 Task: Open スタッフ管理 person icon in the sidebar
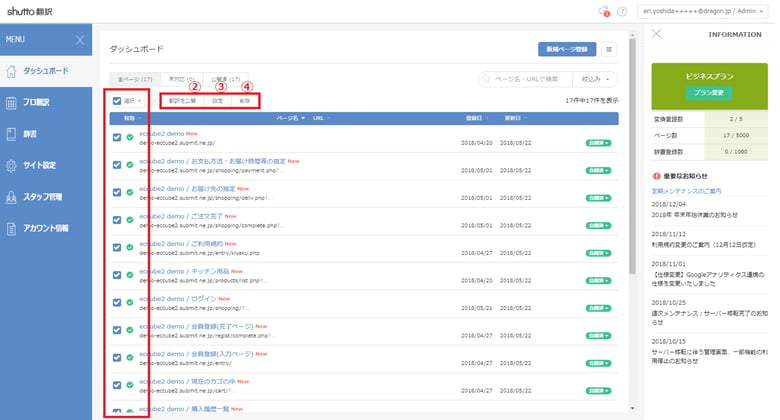click(x=11, y=197)
